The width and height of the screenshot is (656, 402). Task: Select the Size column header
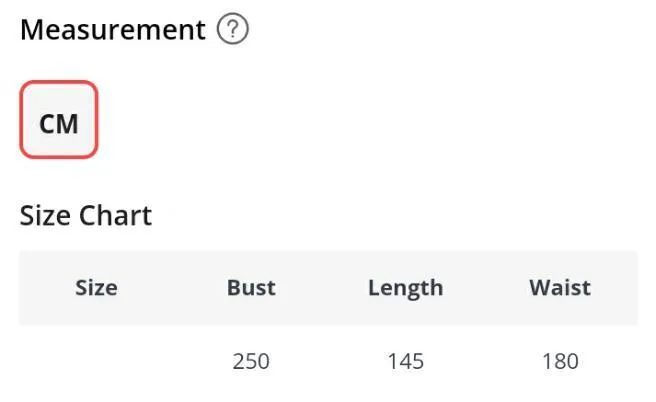[96, 288]
